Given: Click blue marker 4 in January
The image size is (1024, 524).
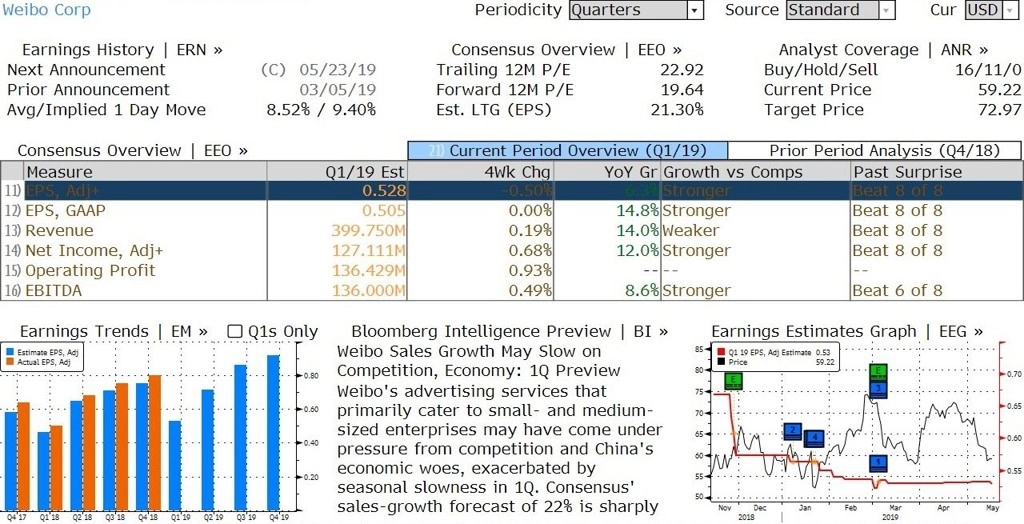Looking at the screenshot, I should [814, 438].
